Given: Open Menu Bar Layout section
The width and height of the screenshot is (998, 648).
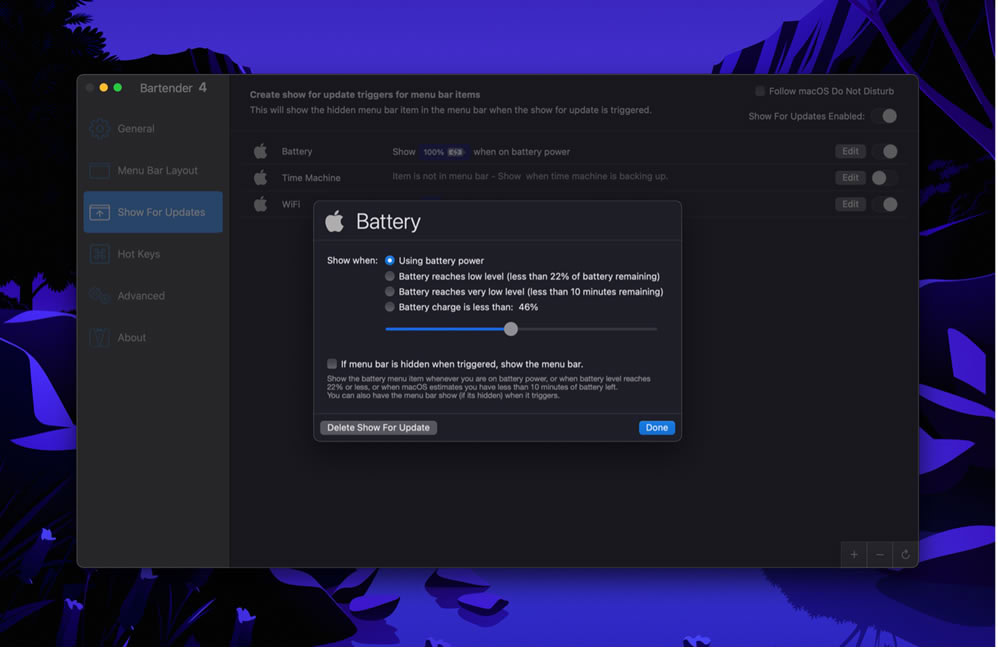Looking at the screenshot, I should pos(153,171).
